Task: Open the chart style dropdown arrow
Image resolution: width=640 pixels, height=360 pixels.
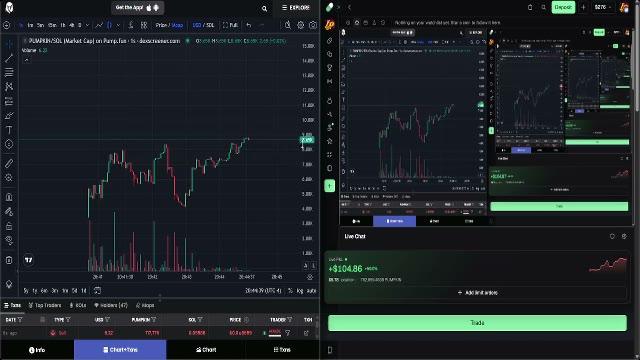Action: pos(118,25)
